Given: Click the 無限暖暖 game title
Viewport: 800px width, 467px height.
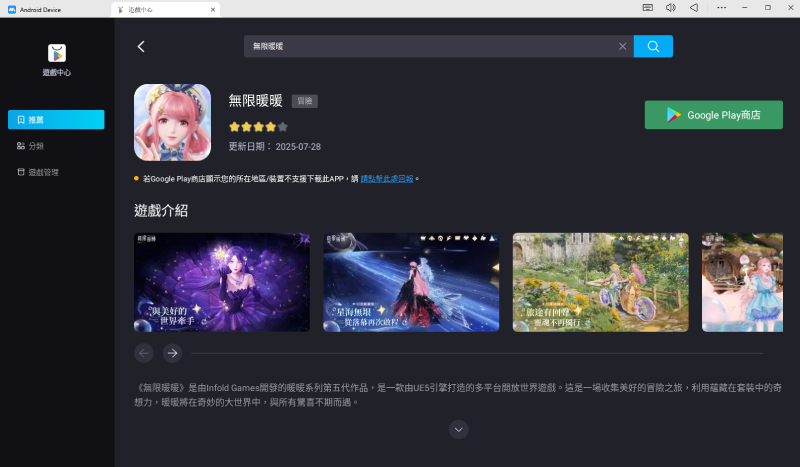Looking at the screenshot, I should 256,101.
